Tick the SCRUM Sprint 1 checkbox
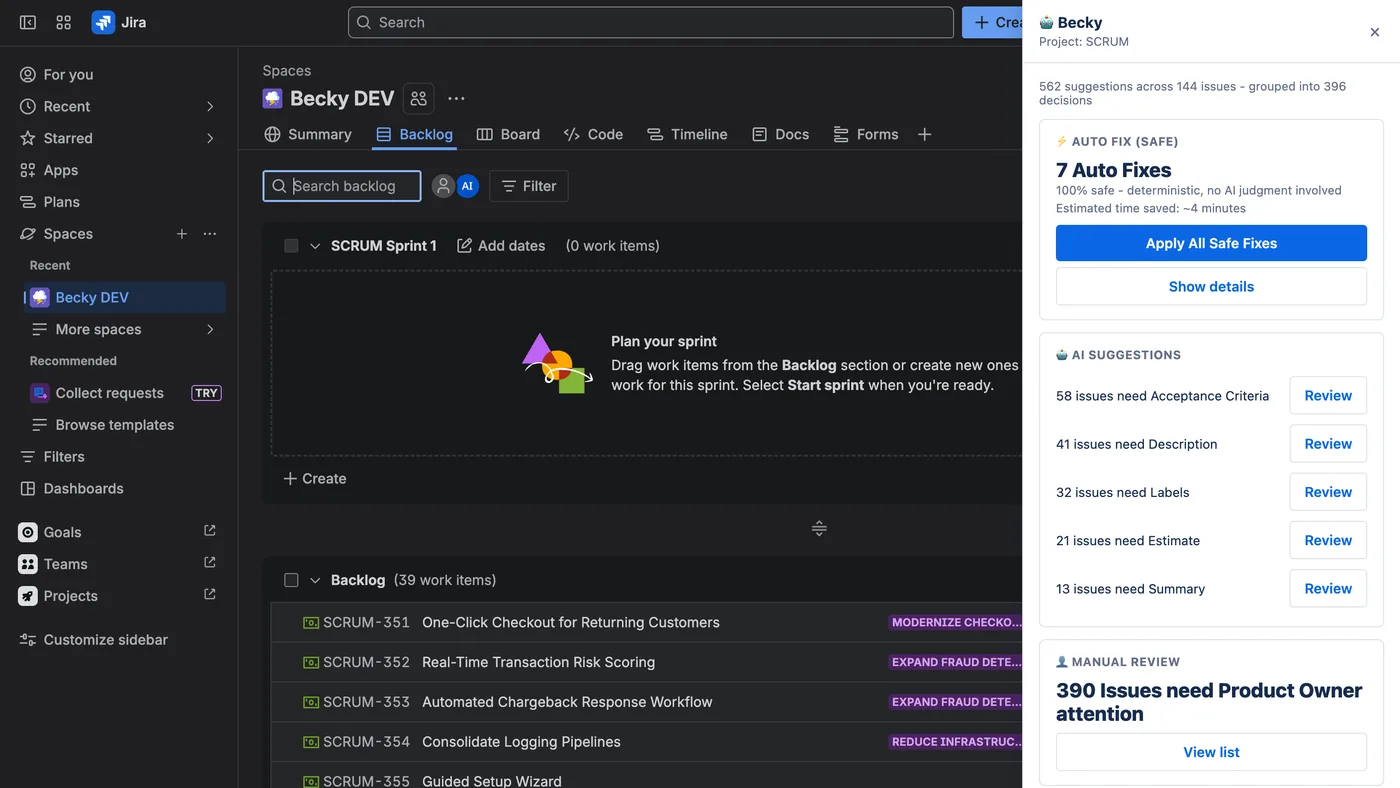 tap(291, 246)
